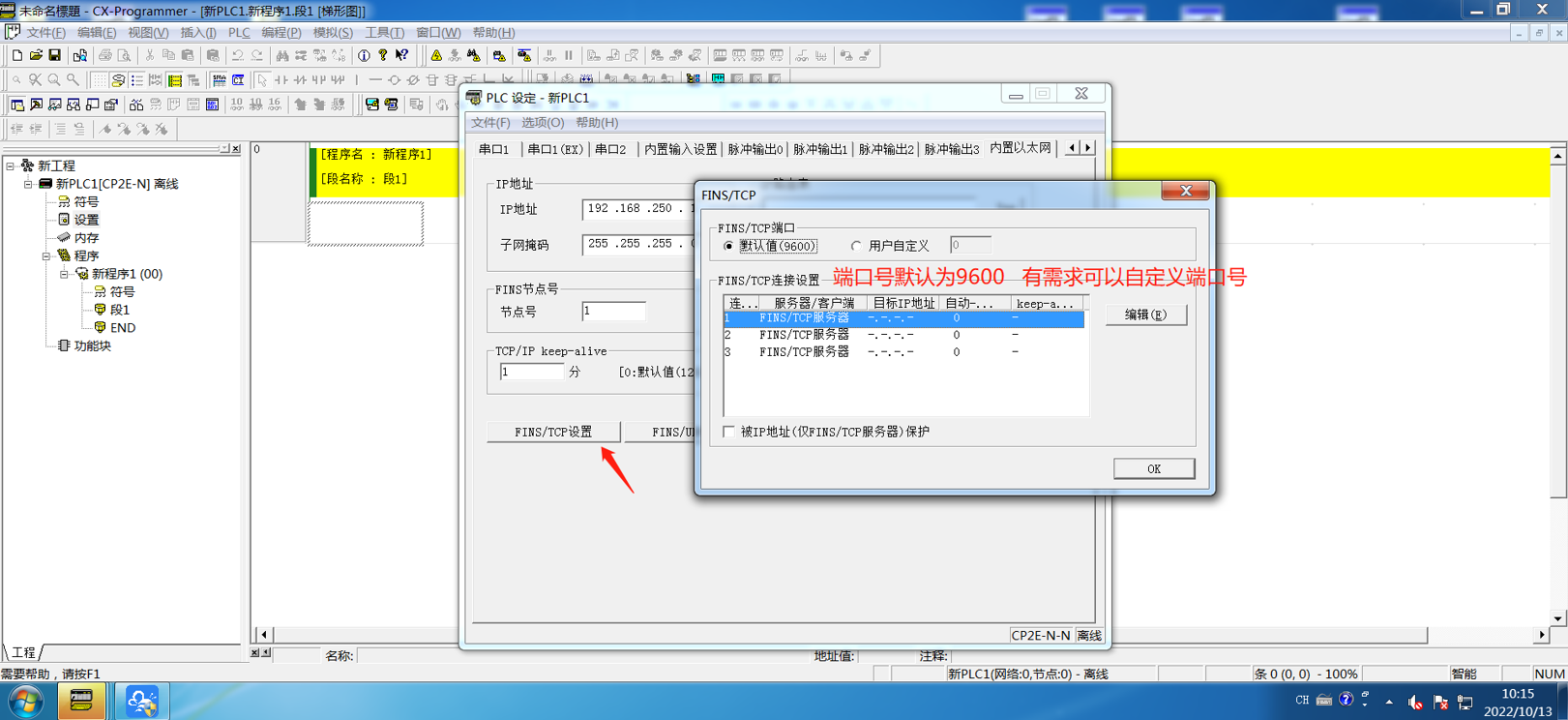
Task: Click the 子网掩码 subnet mask field
Action: coord(638,245)
